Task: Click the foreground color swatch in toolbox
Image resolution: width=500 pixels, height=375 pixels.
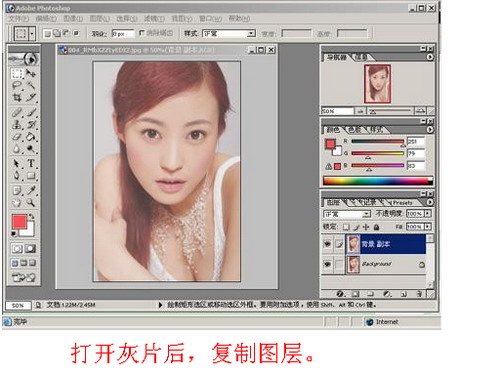Action: (19, 221)
